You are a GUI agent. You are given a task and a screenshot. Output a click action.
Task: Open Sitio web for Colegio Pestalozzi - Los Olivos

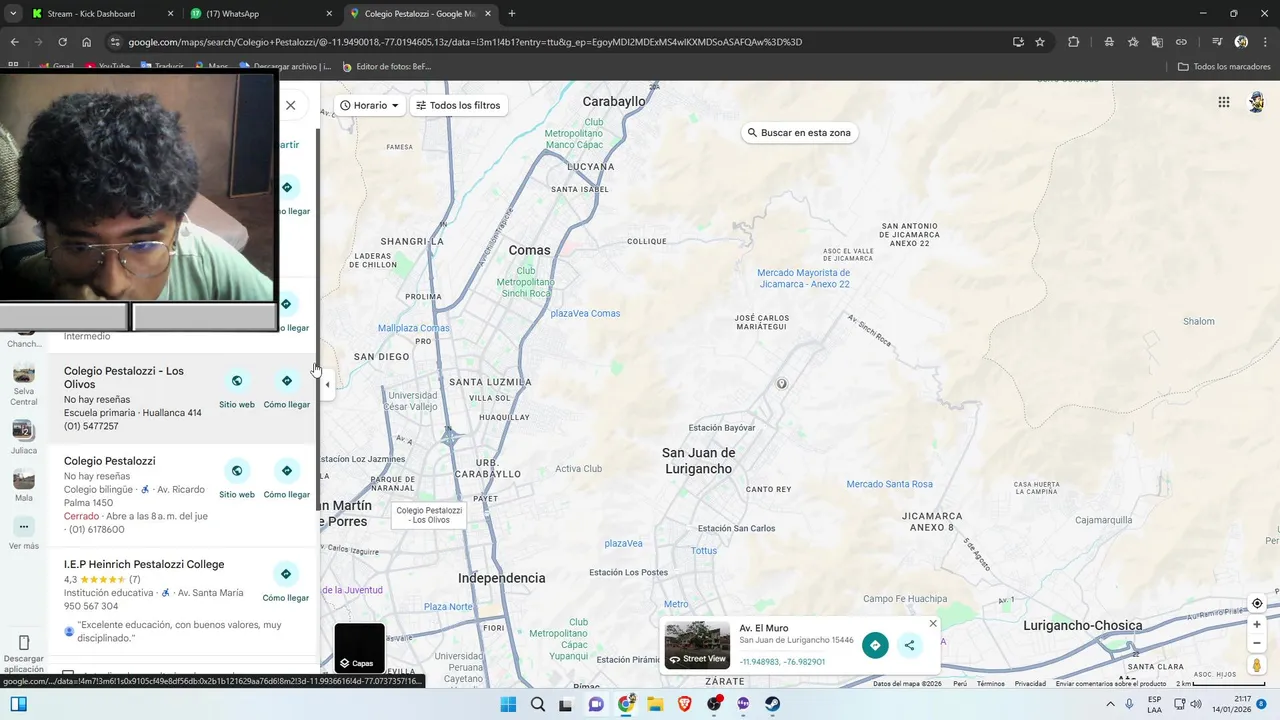237,381
